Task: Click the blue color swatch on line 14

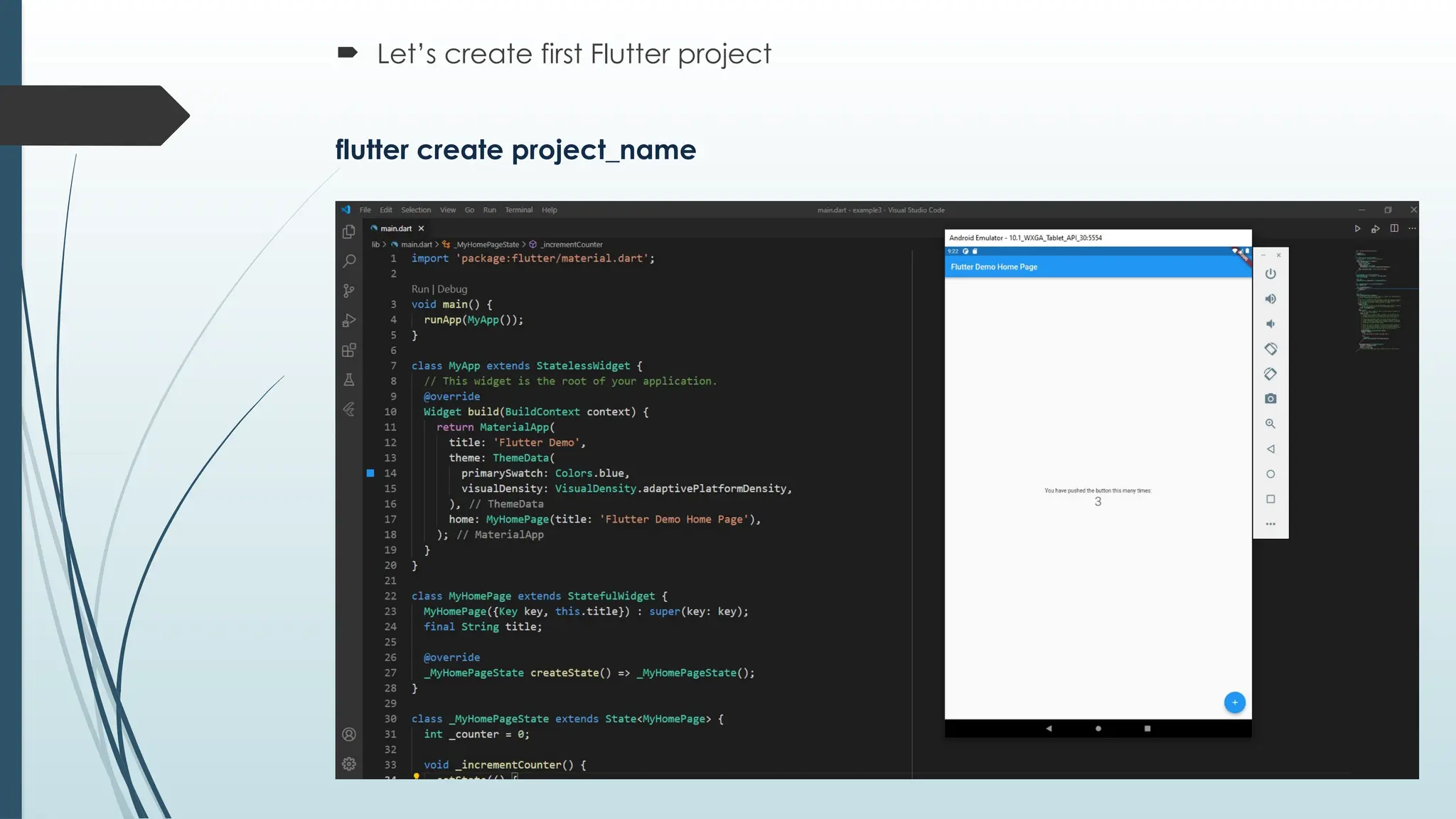Action: [370, 473]
